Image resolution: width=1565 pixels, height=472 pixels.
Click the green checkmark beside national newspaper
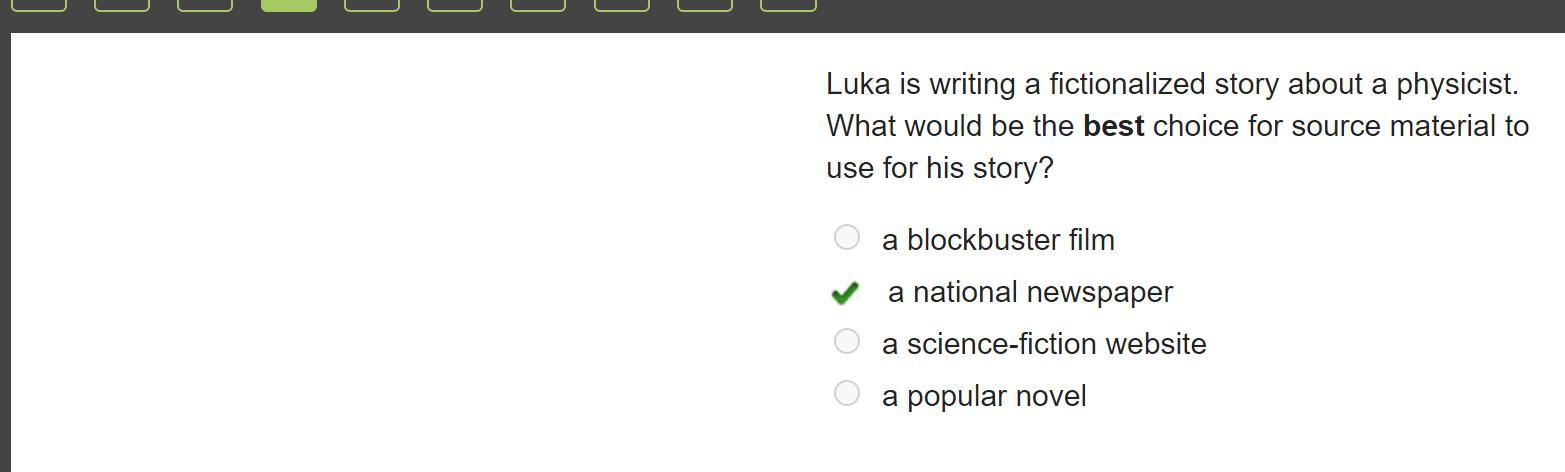click(x=845, y=292)
